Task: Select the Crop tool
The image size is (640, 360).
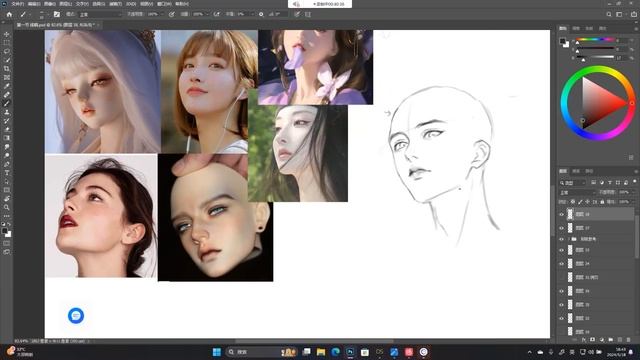Action: 7,69
